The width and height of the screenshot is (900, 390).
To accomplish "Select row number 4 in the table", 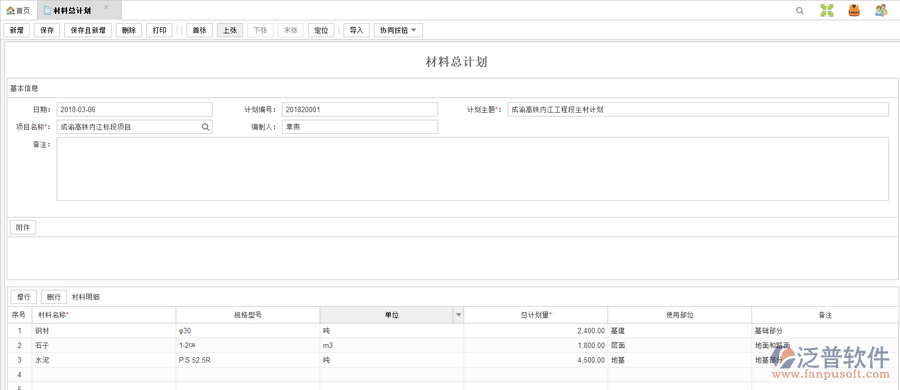I will click(20, 374).
